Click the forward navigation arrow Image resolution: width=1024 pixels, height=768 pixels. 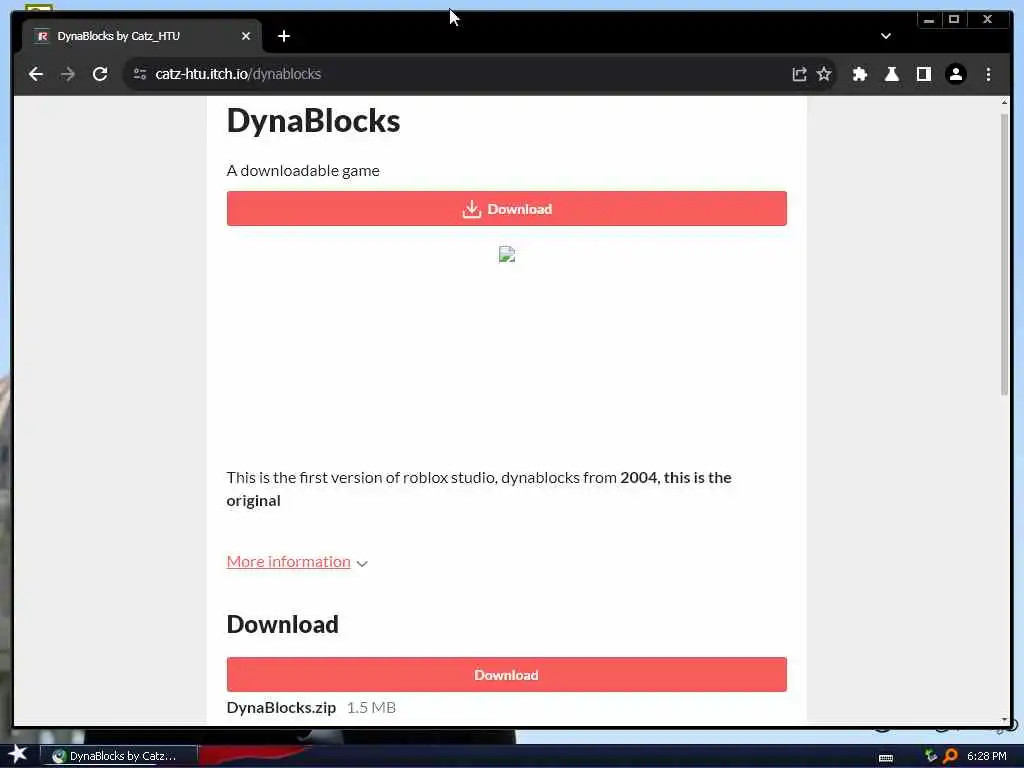[x=68, y=74]
